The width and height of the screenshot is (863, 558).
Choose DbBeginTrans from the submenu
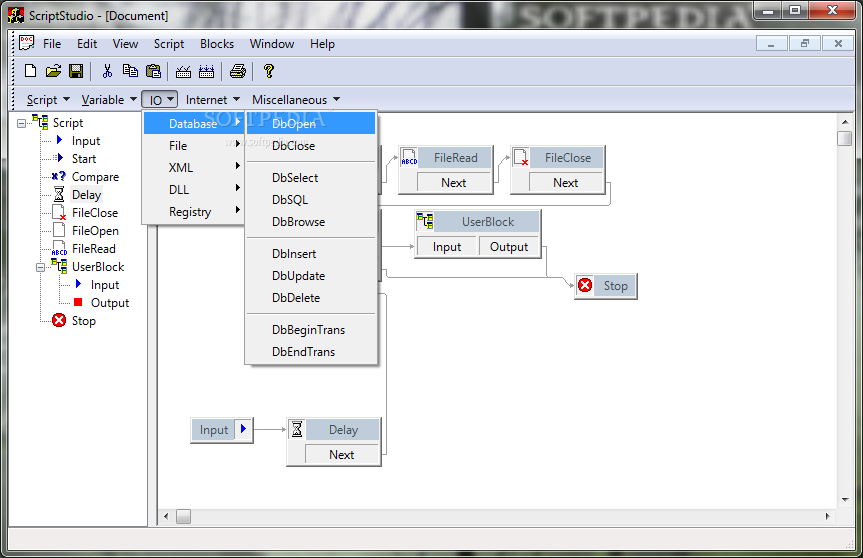(x=311, y=330)
